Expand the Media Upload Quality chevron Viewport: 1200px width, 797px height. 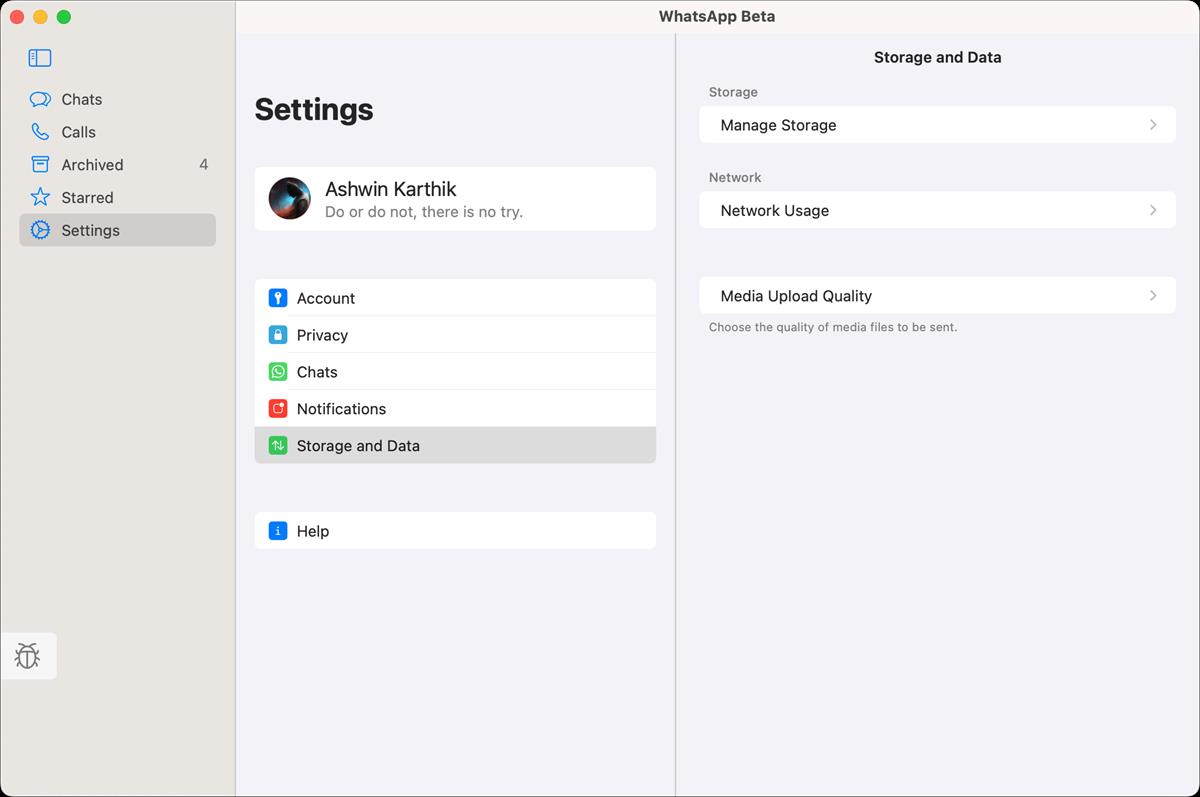coord(1152,295)
